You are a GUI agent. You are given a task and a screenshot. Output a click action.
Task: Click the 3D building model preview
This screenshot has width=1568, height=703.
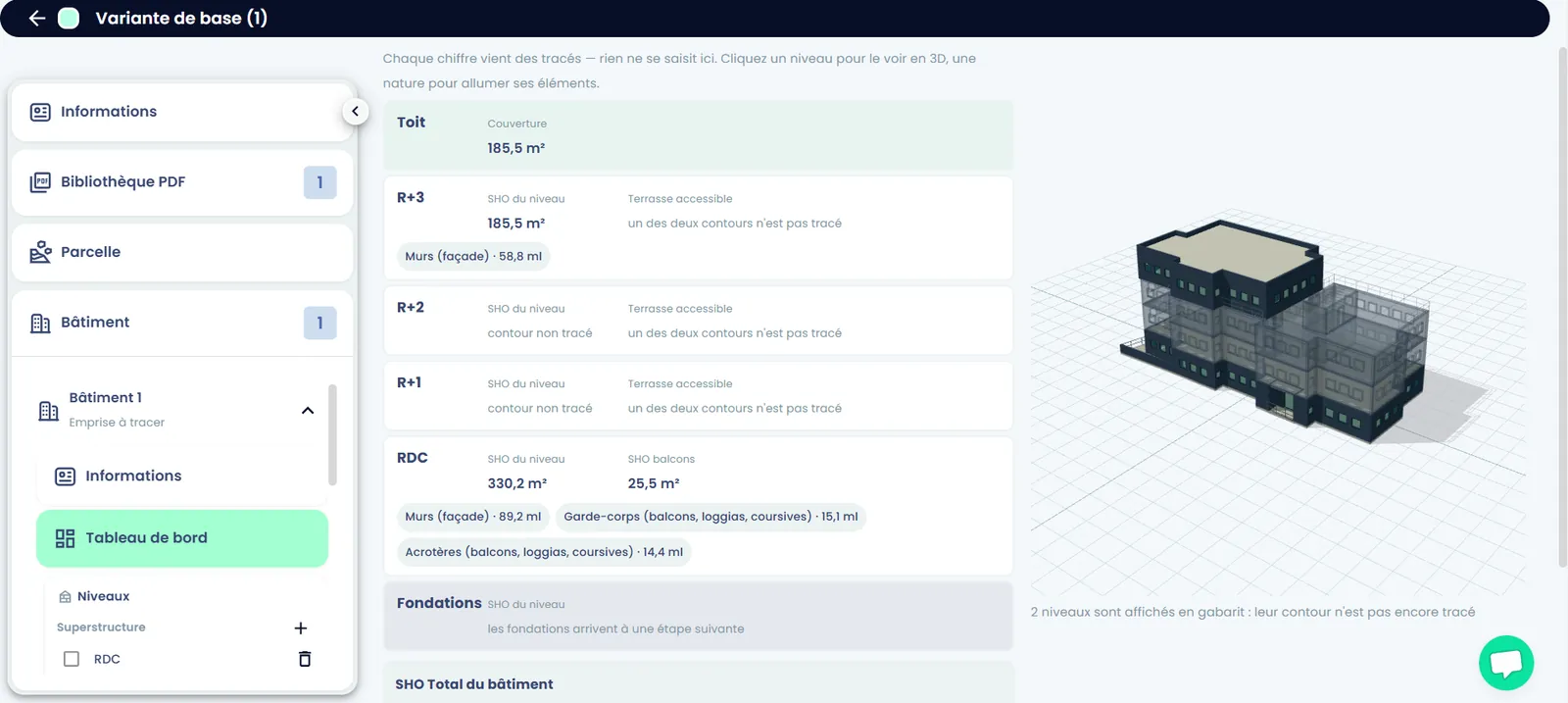[1278, 333]
